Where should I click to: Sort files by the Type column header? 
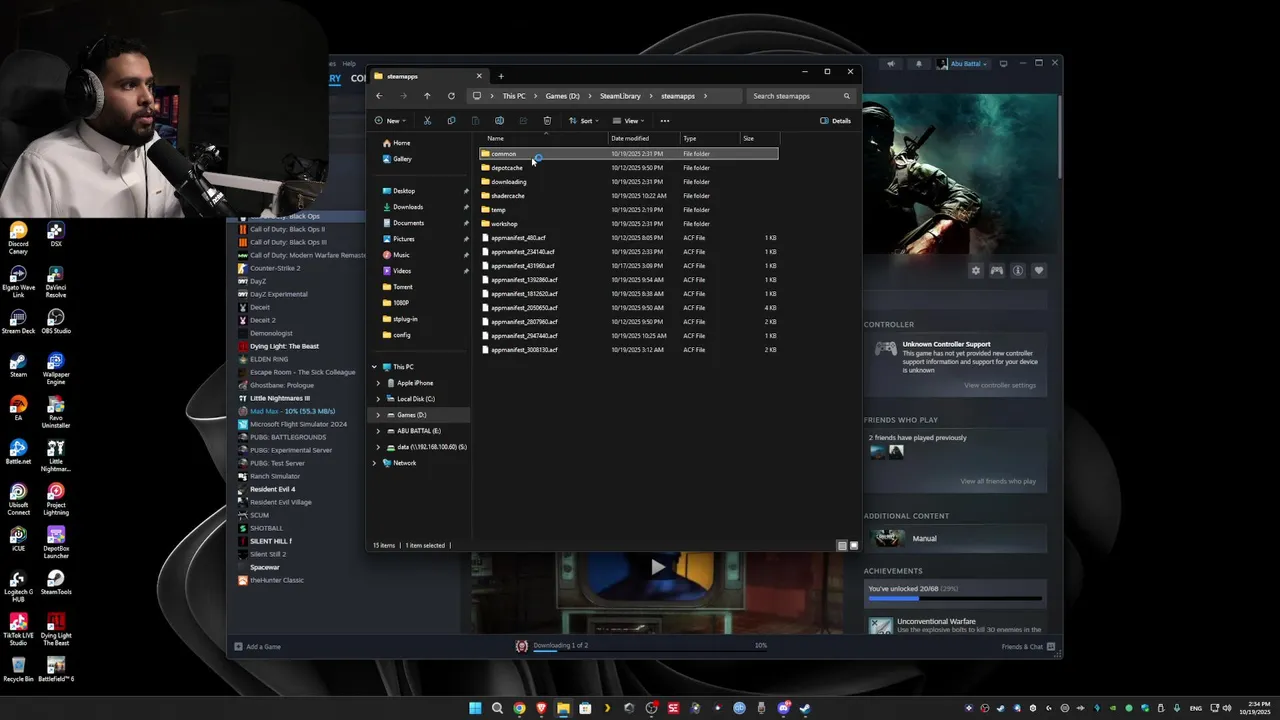pos(709,138)
